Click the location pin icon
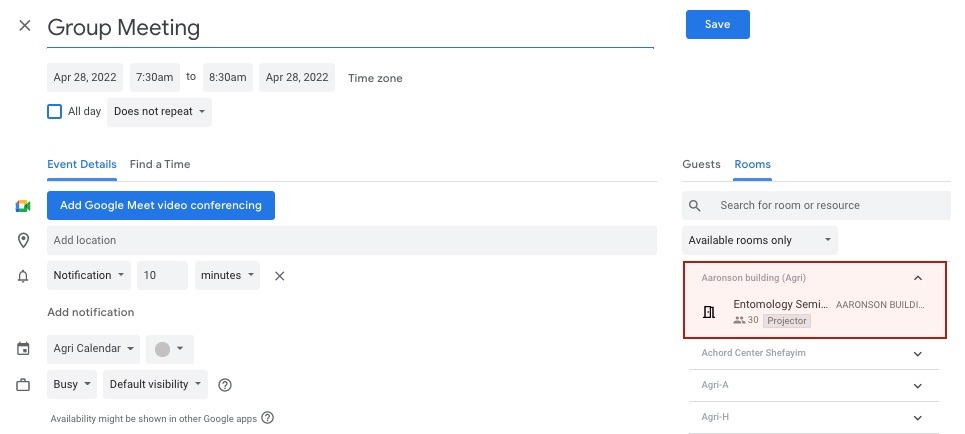Image resolution: width=965 pixels, height=434 pixels. pyautogui.click(x=23, y=240)
